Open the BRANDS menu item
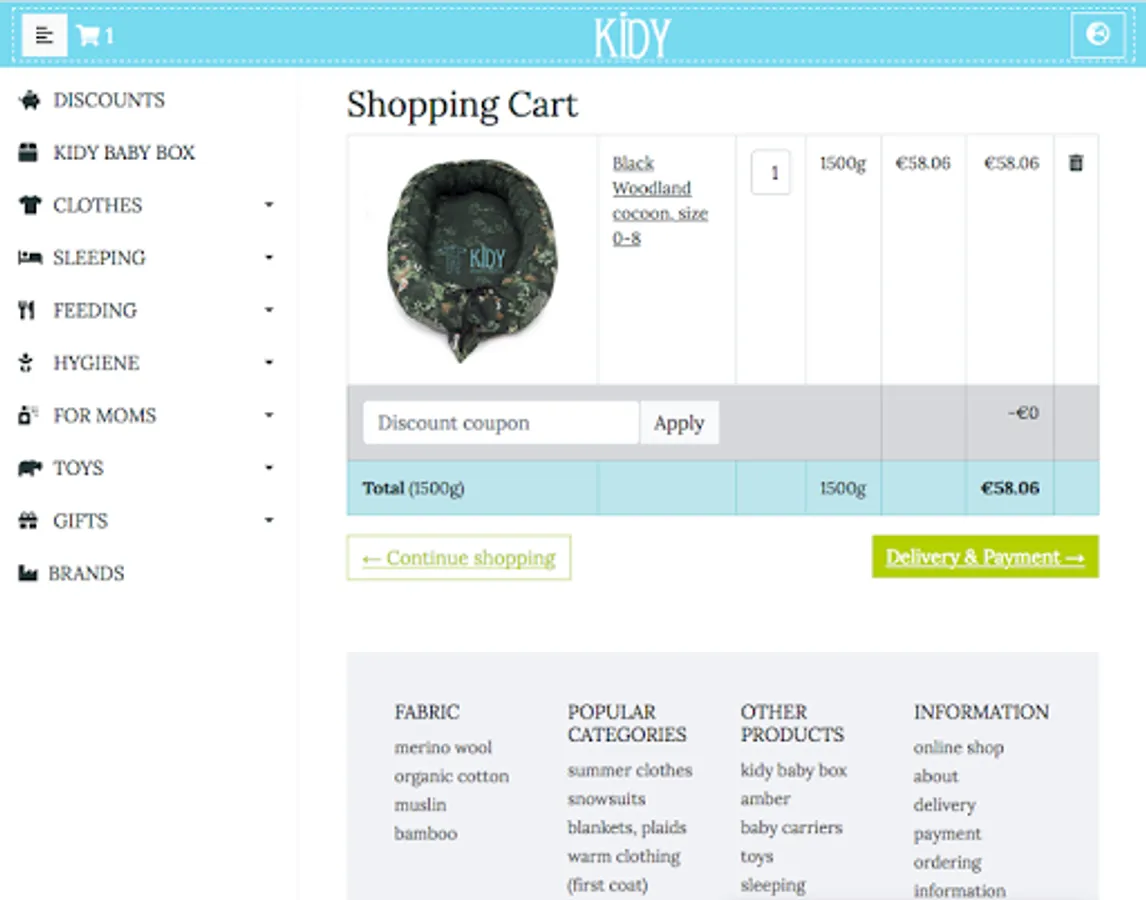1146x900 pixels. [x=86, y=573]
